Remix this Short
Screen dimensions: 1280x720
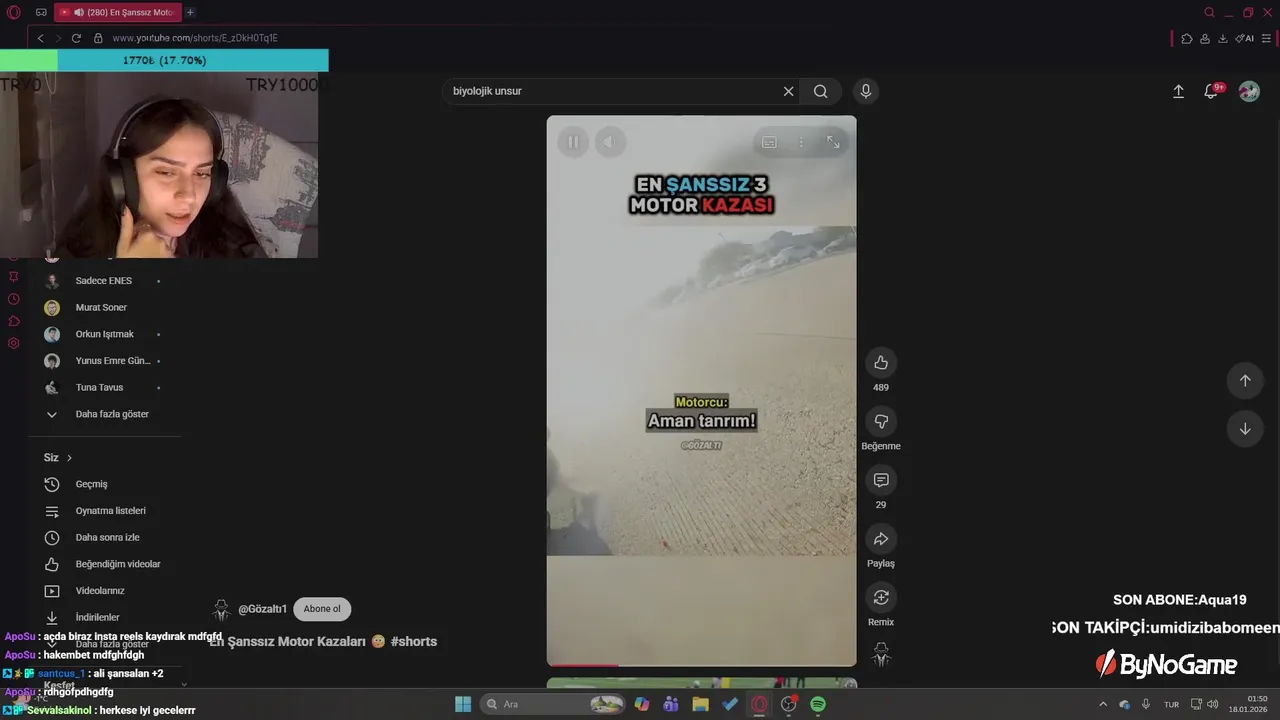click(x=881, y=597)
